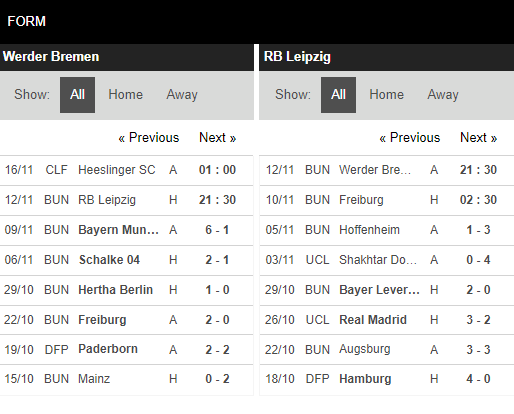
Task: Switch Werder Bremen form to Home
Action: click(x=125, y=95)
